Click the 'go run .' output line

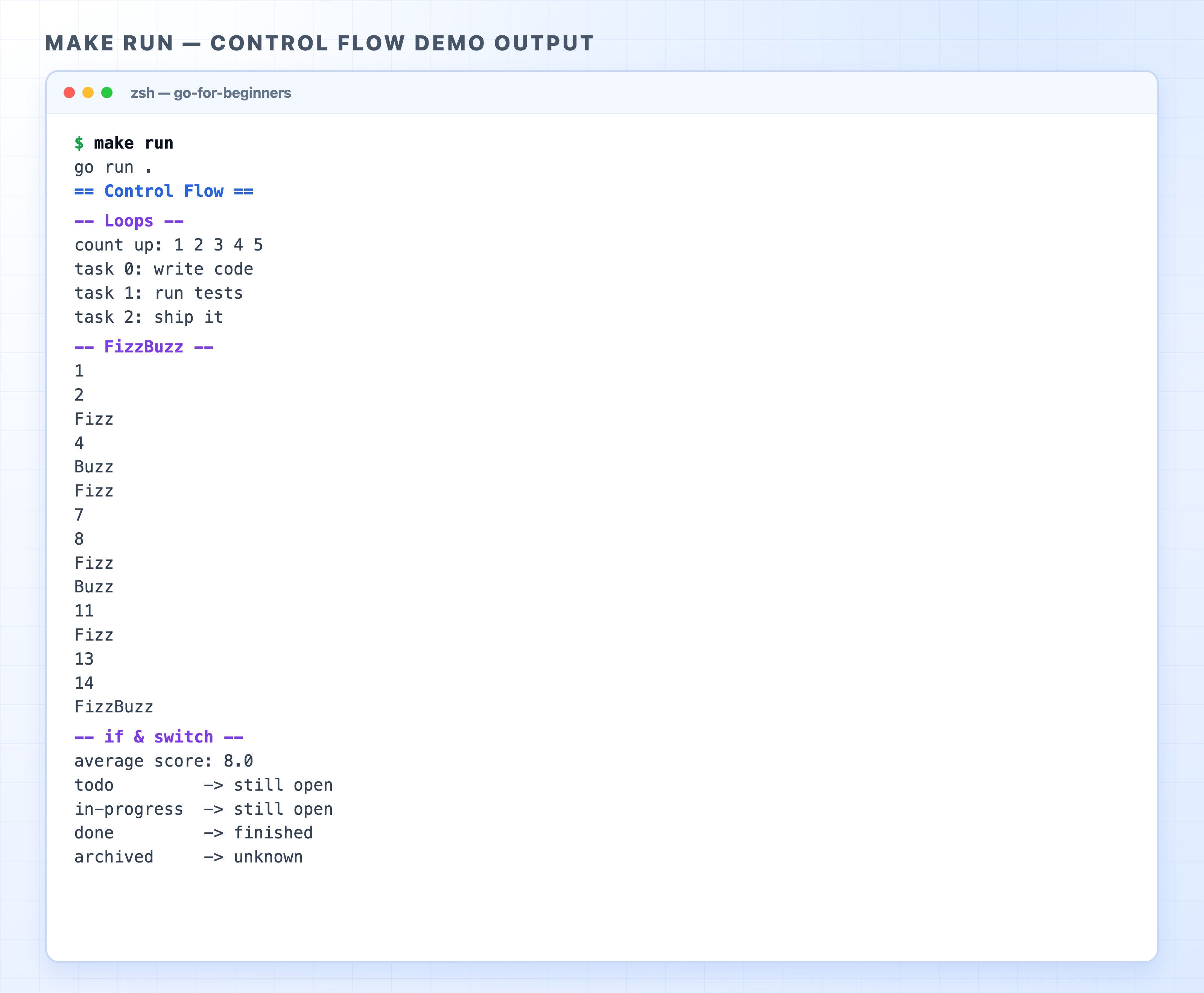[x=113, y=167]
